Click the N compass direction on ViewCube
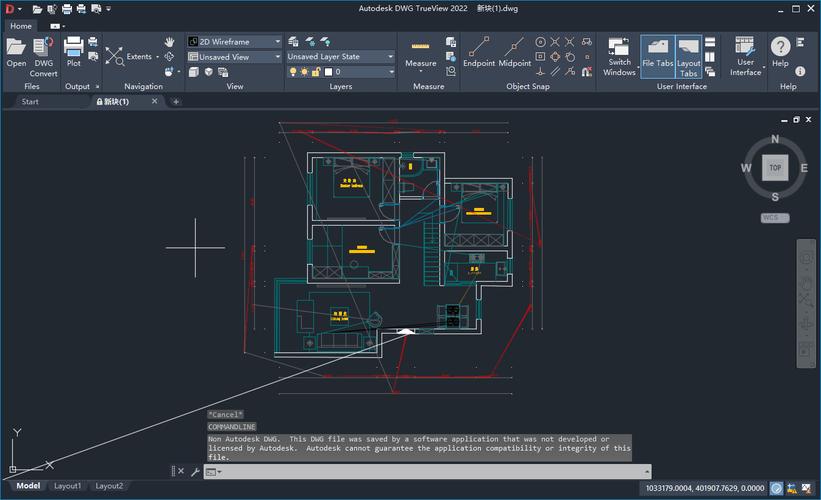 [x=775, y=139]
